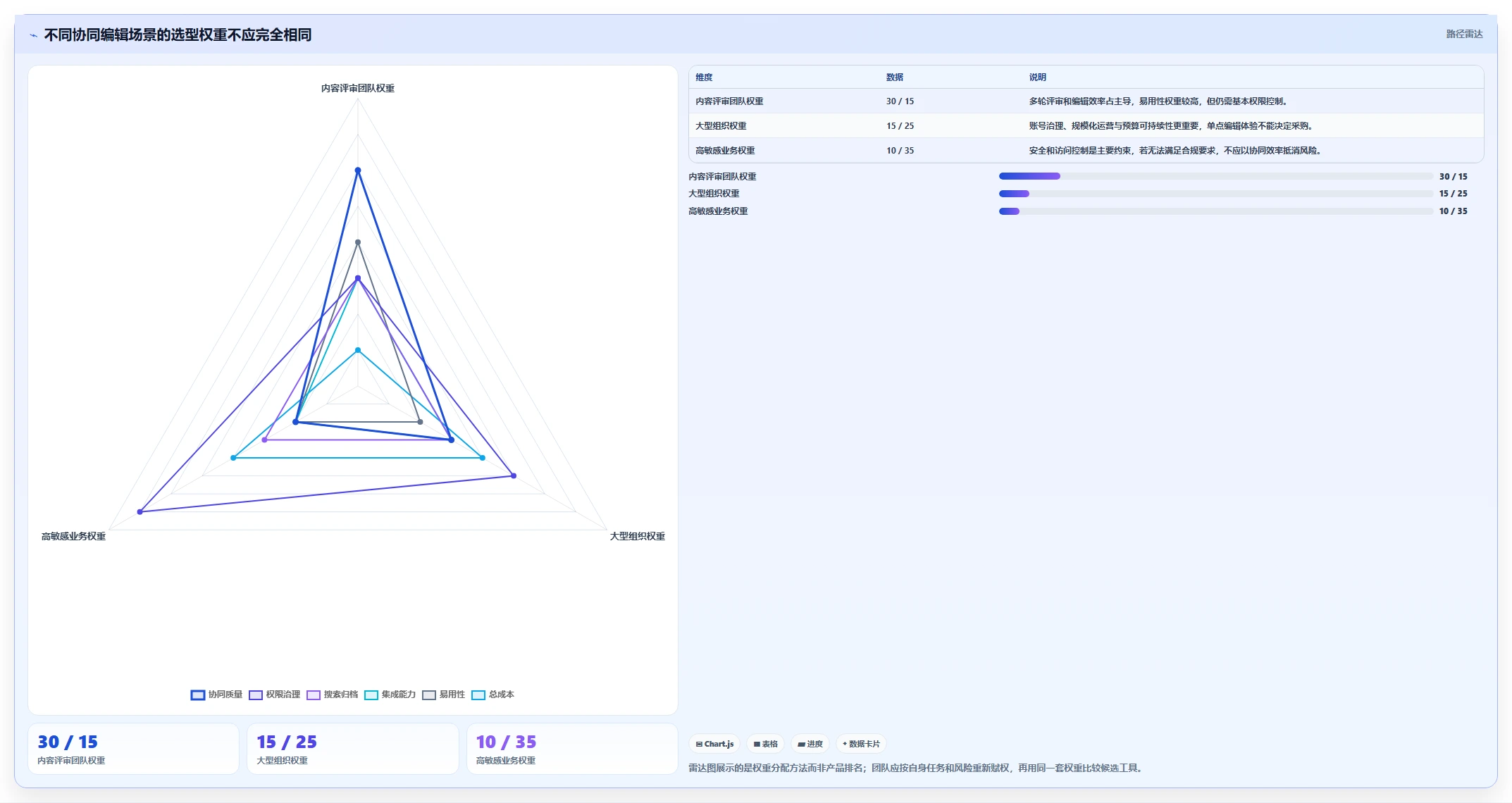This screenshot has width=1512, height=803.
Task: Click the small icon before the page title
Action: [x=33, y=35]
